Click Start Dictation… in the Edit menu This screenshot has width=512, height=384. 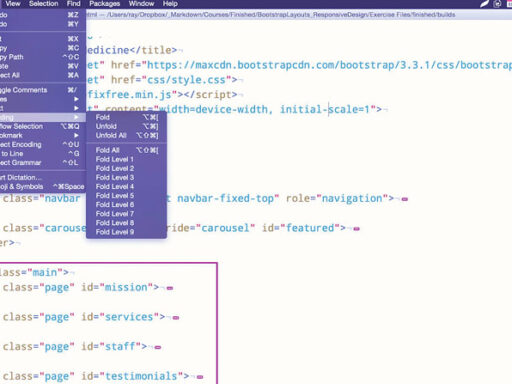[43, 177]
